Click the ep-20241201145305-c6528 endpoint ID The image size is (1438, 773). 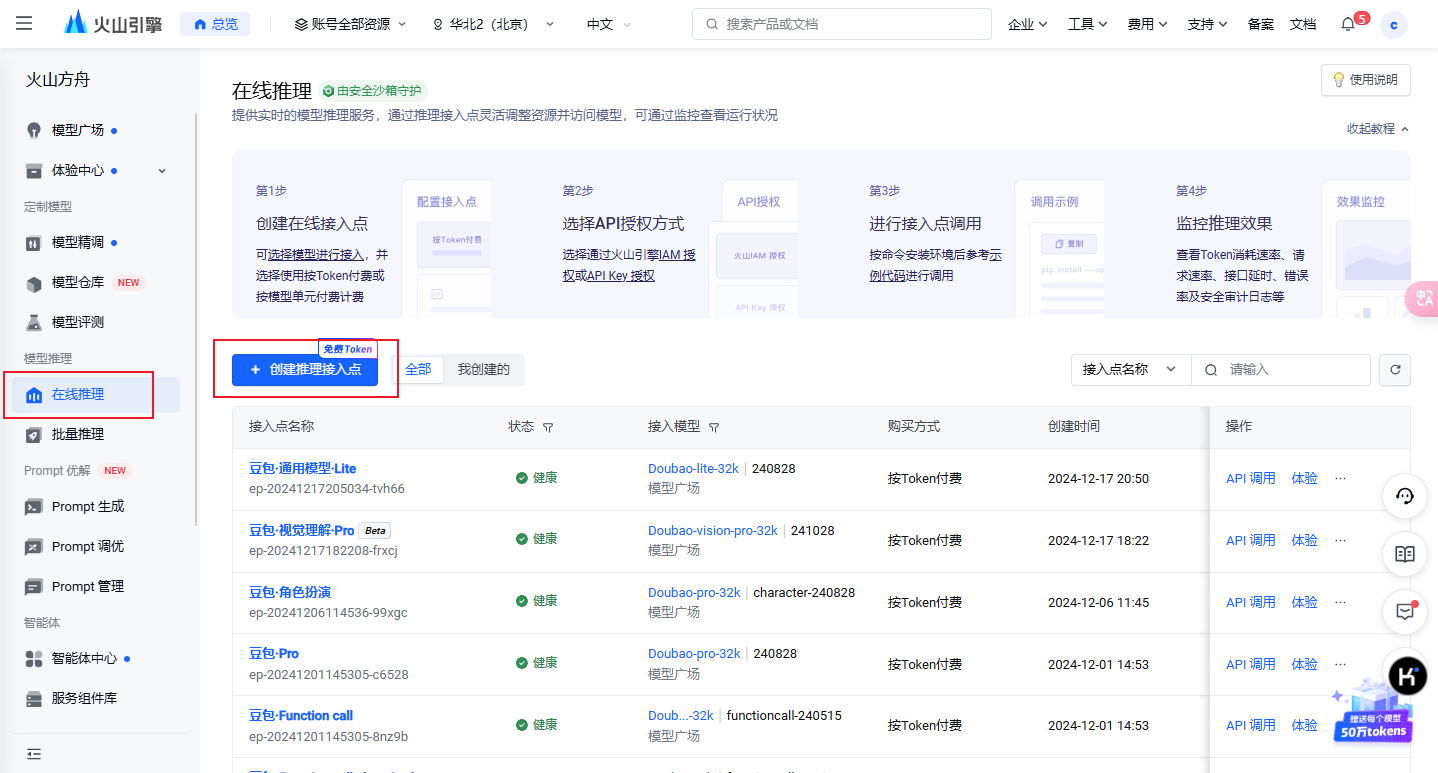pyautogui.click(x=329, y=675)
